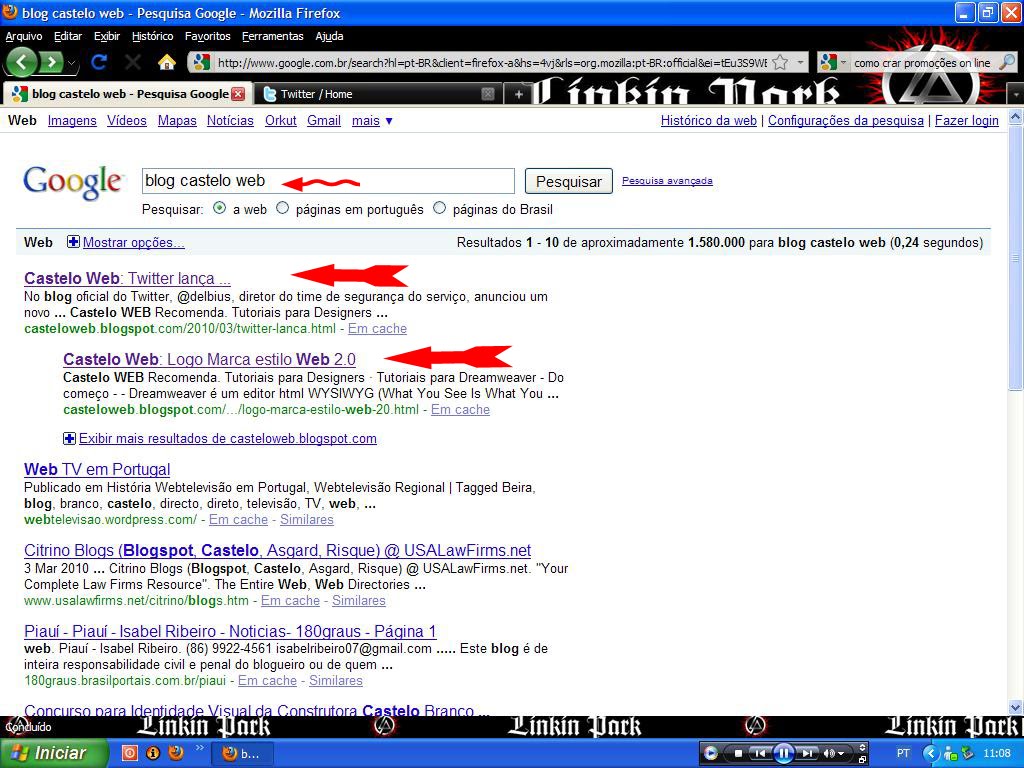Open Configurações da pesquisa link
Viewport: 1024px width, 768px height.
[846, 121]
